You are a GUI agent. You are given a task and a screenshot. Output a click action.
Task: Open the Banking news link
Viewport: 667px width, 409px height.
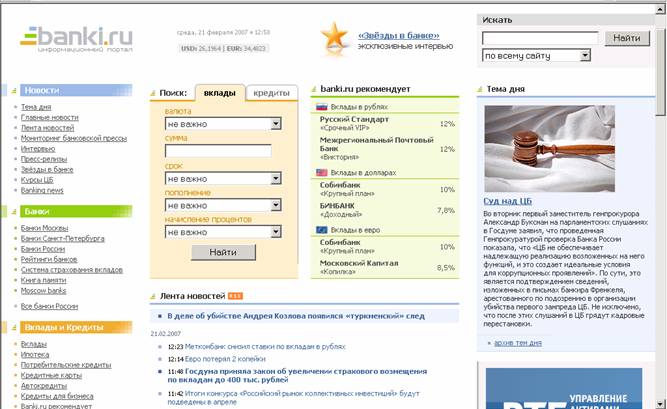pyautogui.click(x=42, y=190)
